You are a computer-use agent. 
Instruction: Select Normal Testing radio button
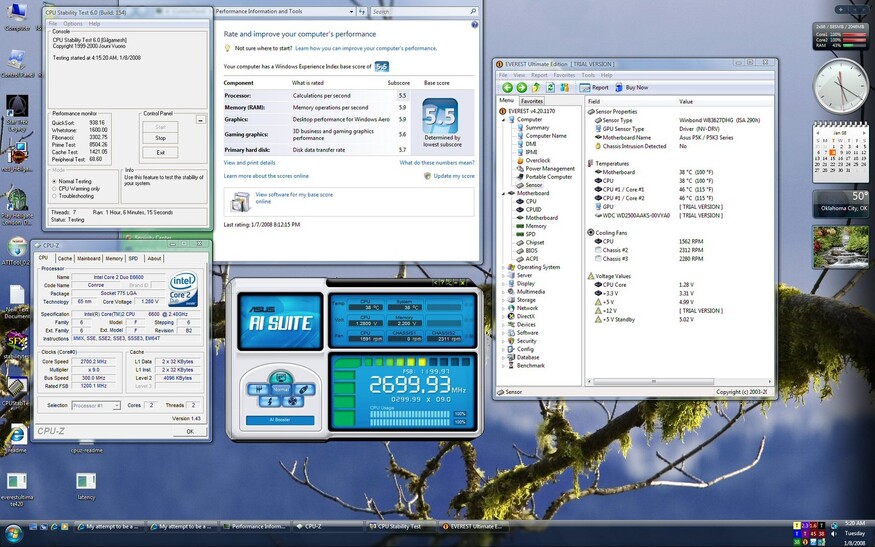coord(54,181)
